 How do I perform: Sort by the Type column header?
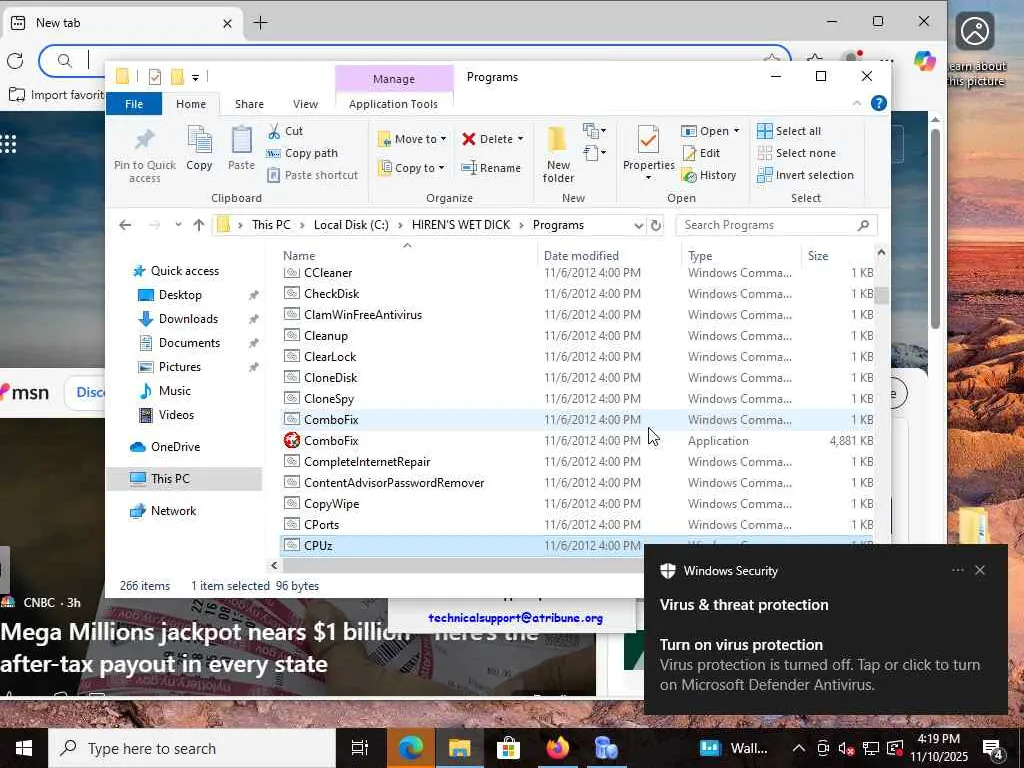[x=700, y=256]
